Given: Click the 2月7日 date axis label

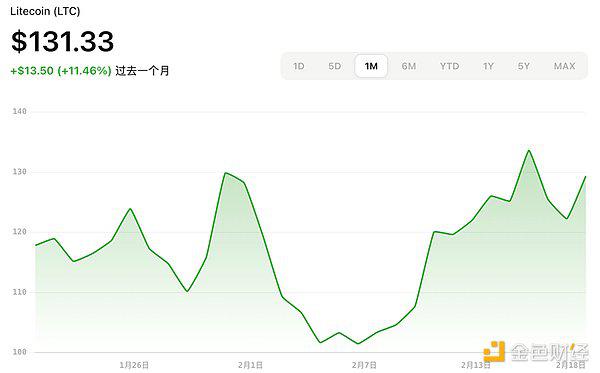Looking at the screenshot, I should click(x=364, y=365).
